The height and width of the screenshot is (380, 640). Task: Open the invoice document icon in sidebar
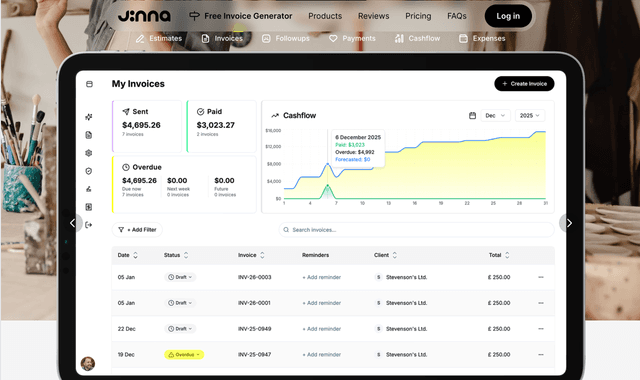coord(89,135)
